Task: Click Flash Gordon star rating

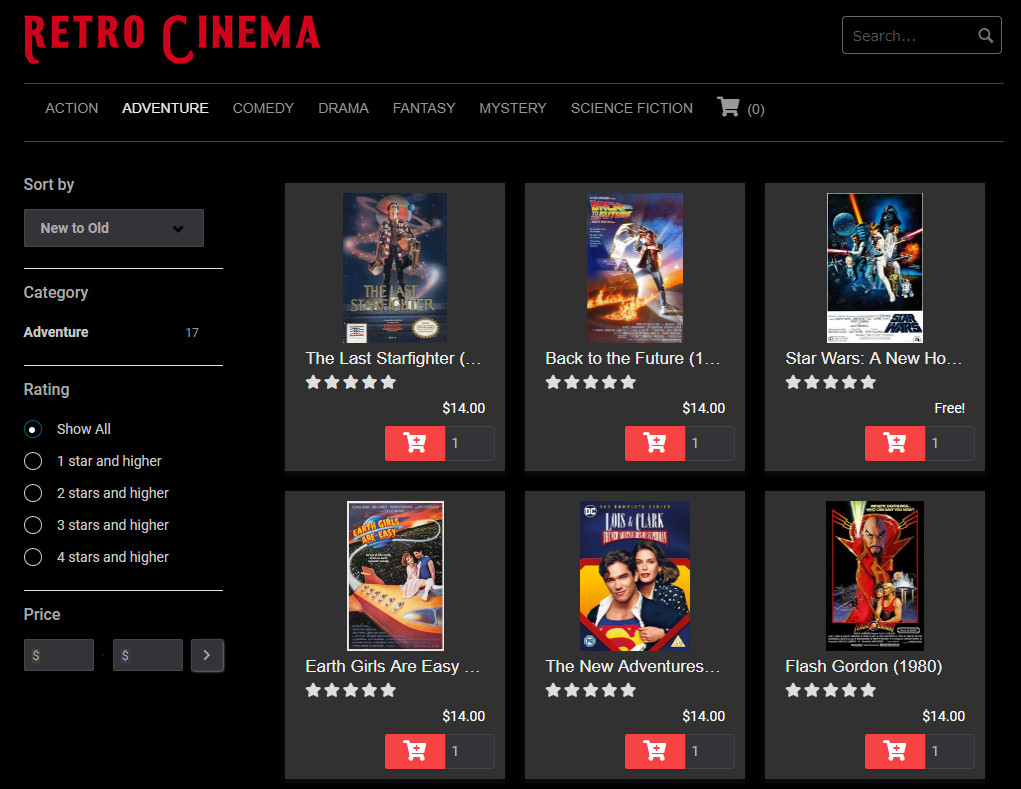Action: point(831,690)
